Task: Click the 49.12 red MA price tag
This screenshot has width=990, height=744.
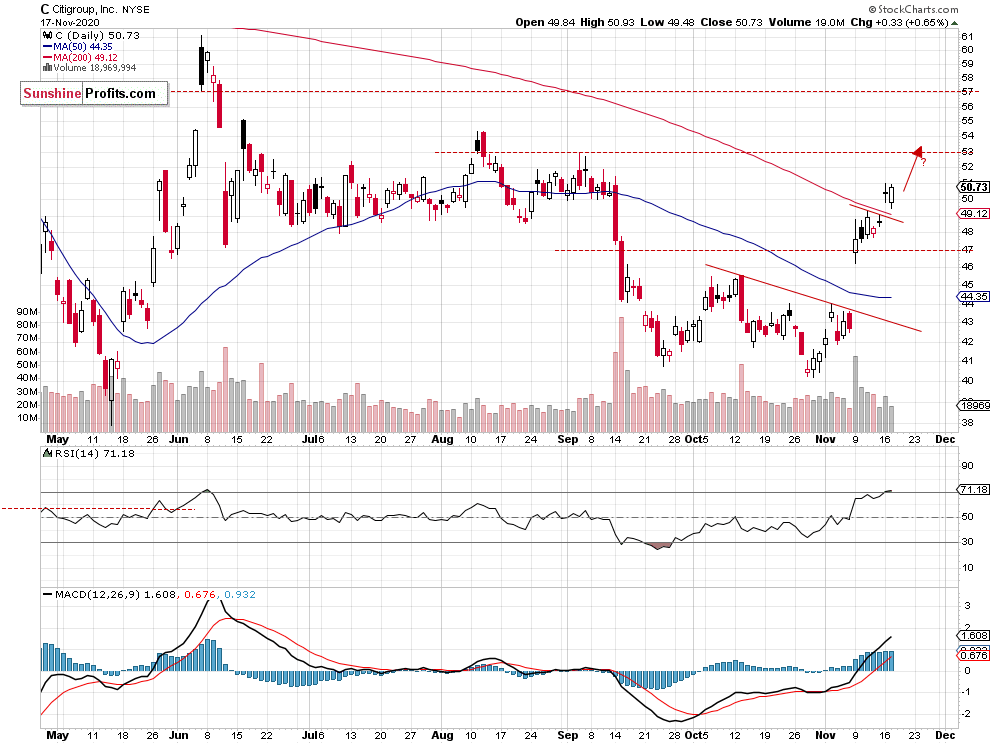Action: pyautogui.click(x=974, y=213)
